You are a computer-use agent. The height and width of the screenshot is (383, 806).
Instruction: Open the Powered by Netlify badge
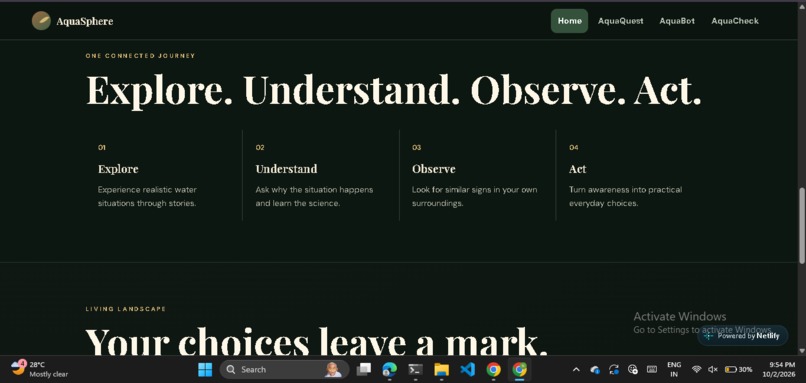click(743, 336)
